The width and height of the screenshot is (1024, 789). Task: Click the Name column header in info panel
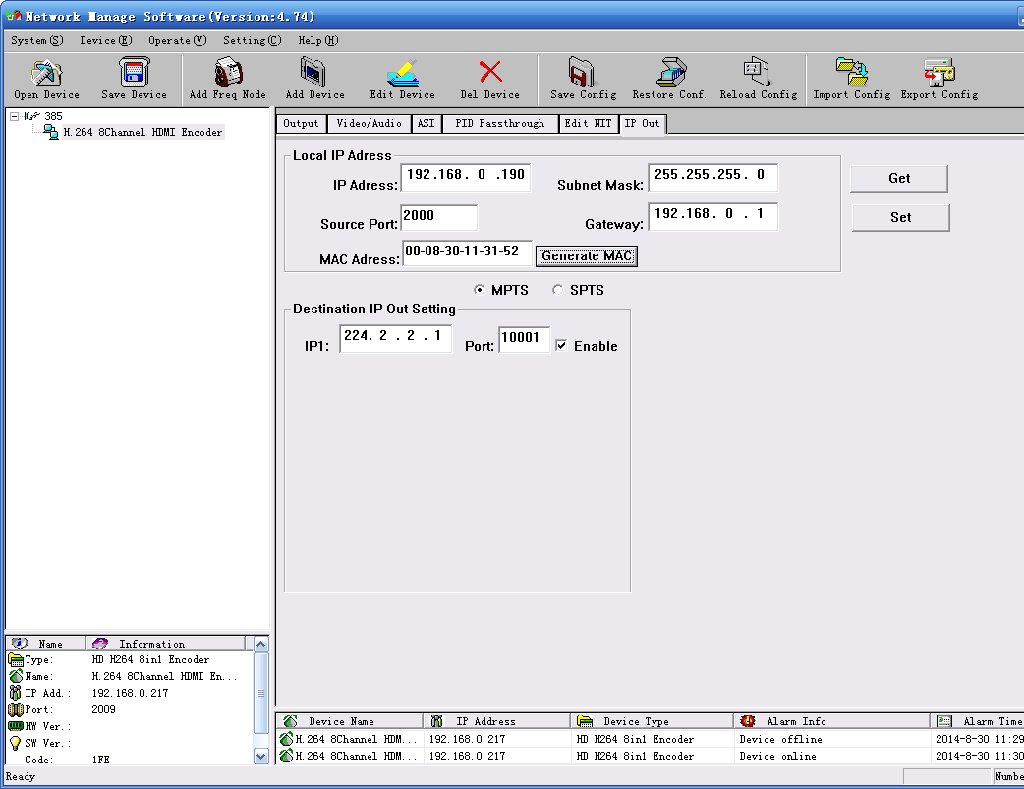coord(46,644)
